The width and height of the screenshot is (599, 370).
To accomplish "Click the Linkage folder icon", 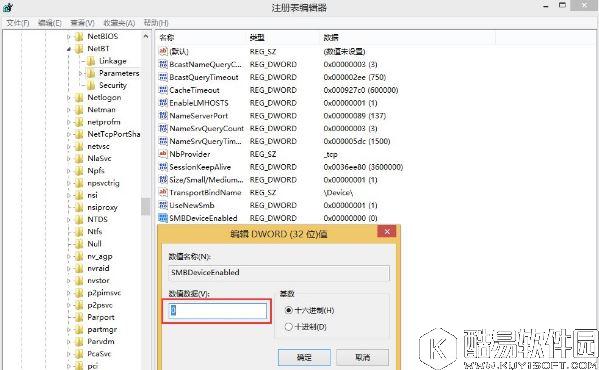I will point(91,61).
